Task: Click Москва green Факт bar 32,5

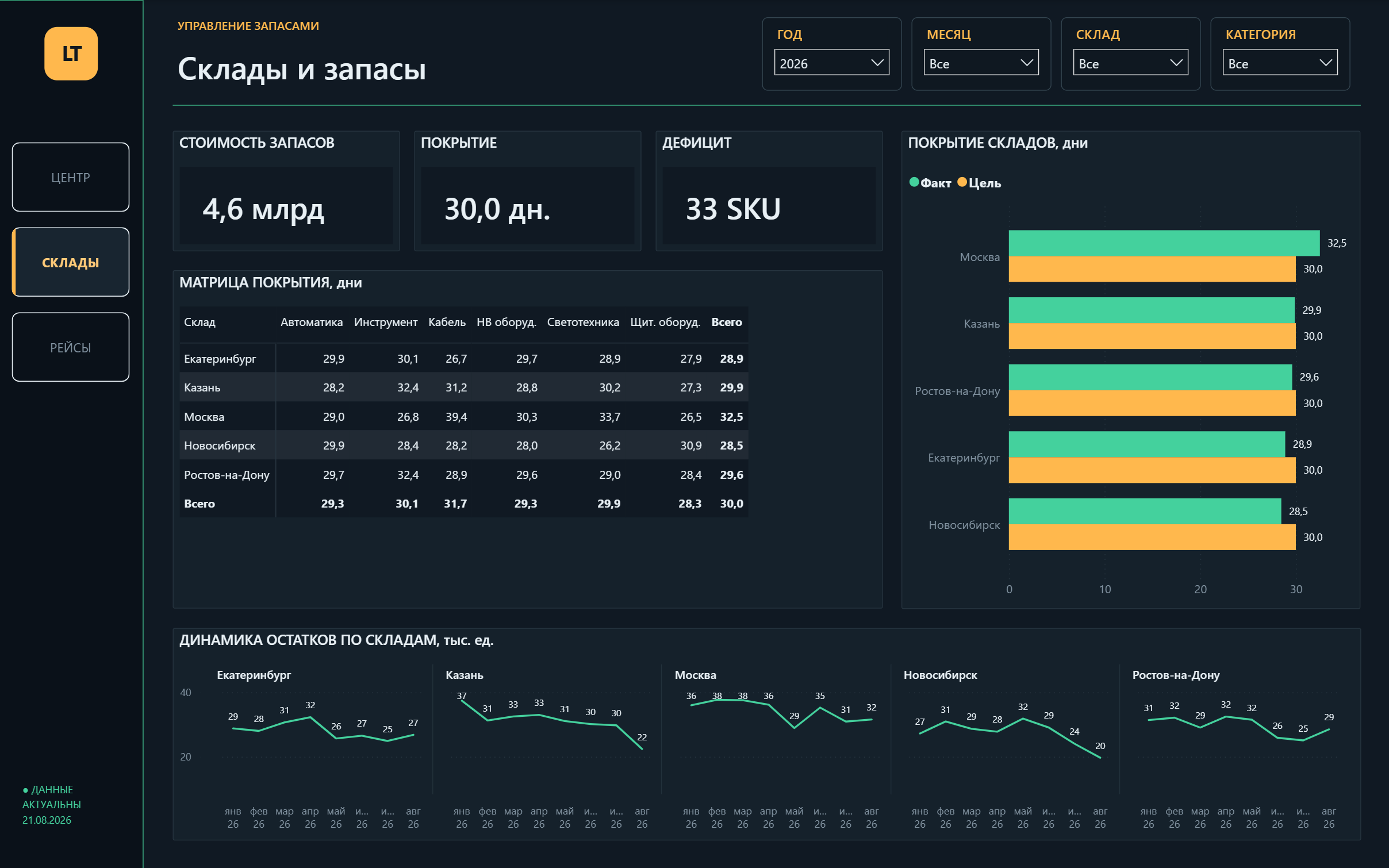Action: pyautogui.click(x=1164, y=243)
